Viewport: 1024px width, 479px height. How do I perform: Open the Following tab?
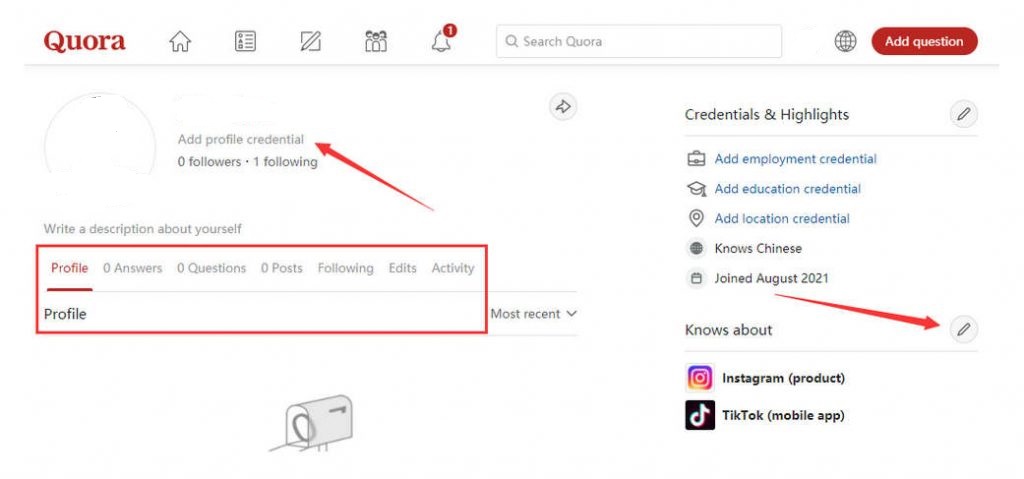coord(345,268)
